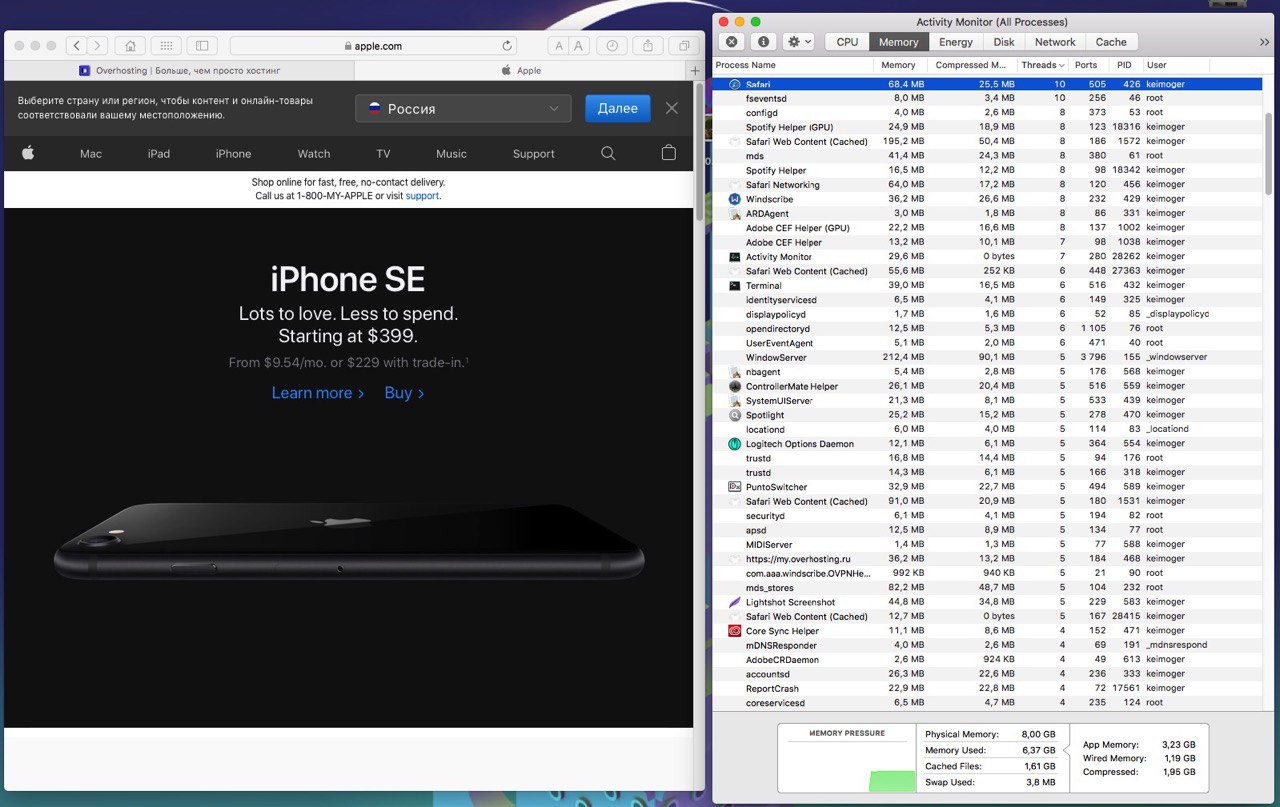Image resolution: width=1280 pixels, height=807 pixels.
Task: Select ControllerMate Helper process row
Action: (988, 386)
